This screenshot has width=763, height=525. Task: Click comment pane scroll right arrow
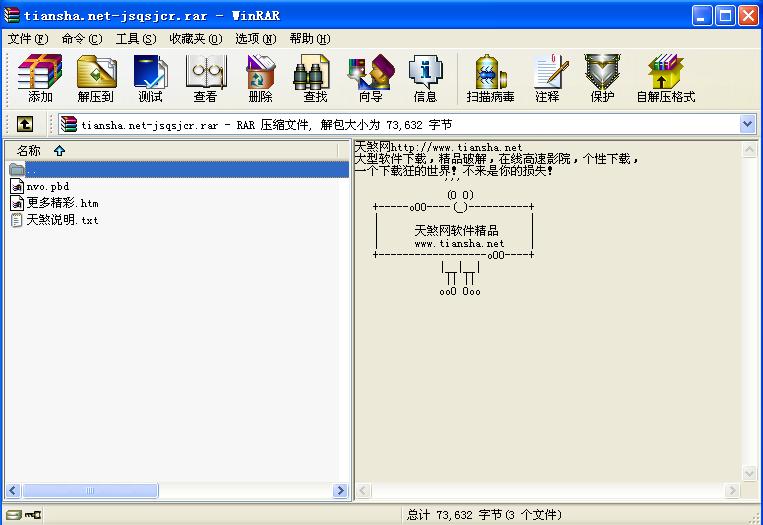pos(731,490)
